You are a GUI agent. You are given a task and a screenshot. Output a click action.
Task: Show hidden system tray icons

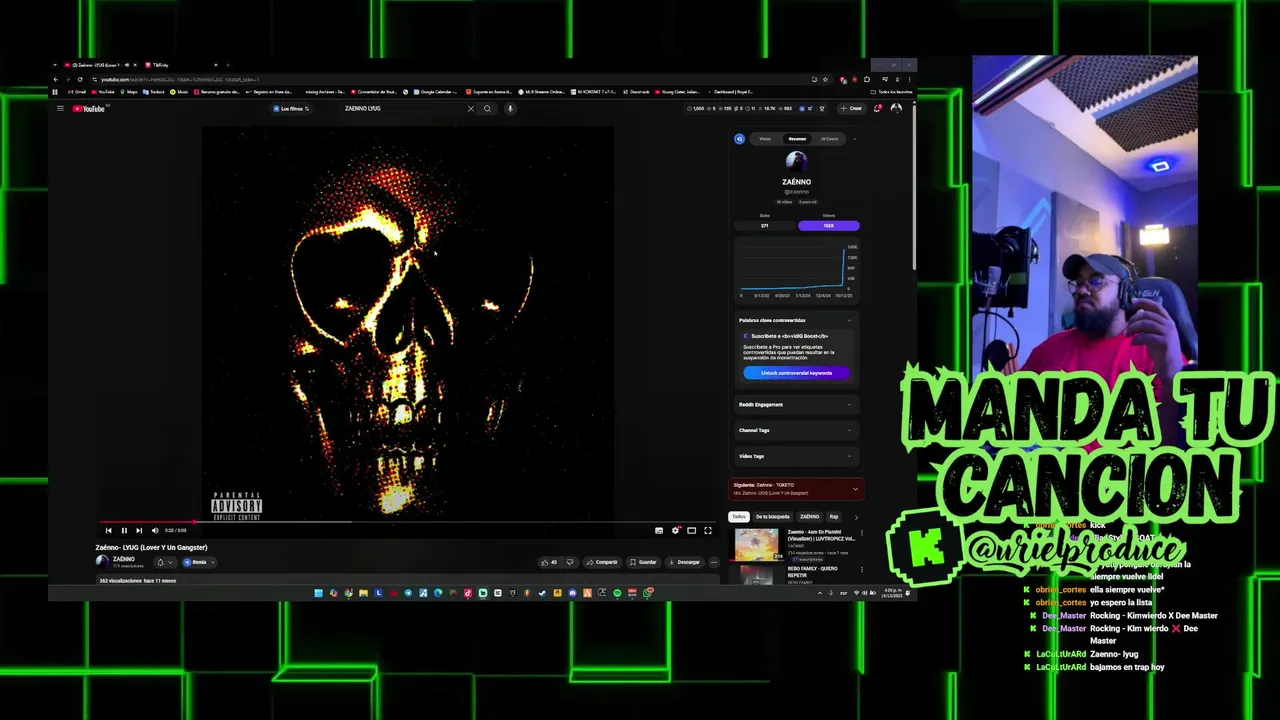coord(820,593)
